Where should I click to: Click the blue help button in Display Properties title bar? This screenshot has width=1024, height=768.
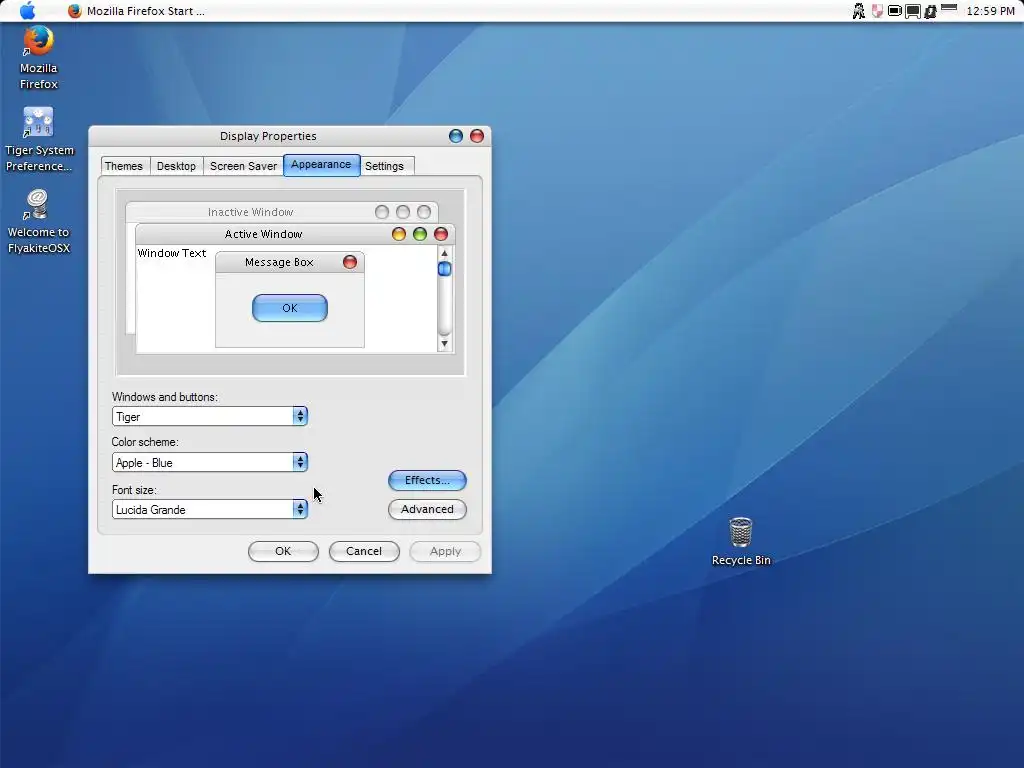click(x=456, y=136)
